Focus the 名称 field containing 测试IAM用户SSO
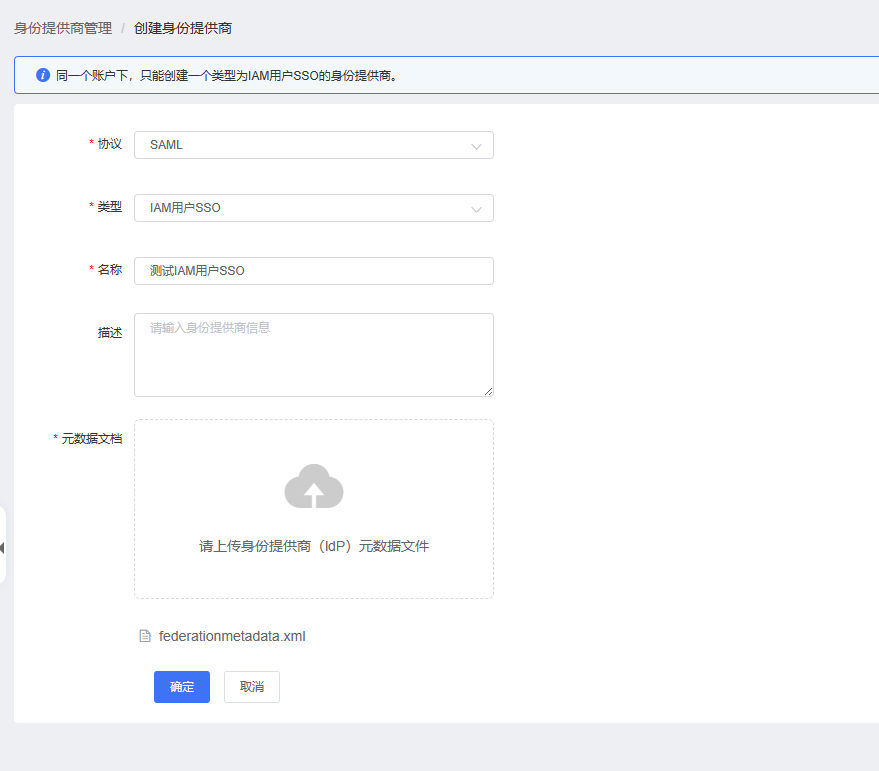This screenshot has width=879, height=771. point(313,271)
